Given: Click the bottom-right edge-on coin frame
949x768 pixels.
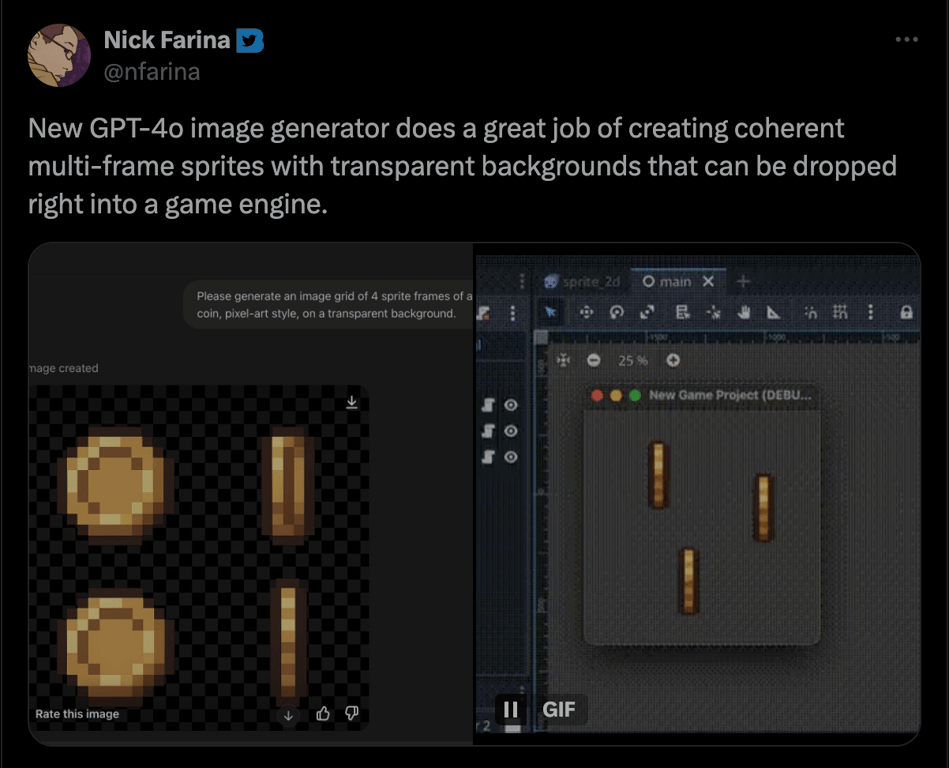Looking at the screenshot, I should pos(289,642).
